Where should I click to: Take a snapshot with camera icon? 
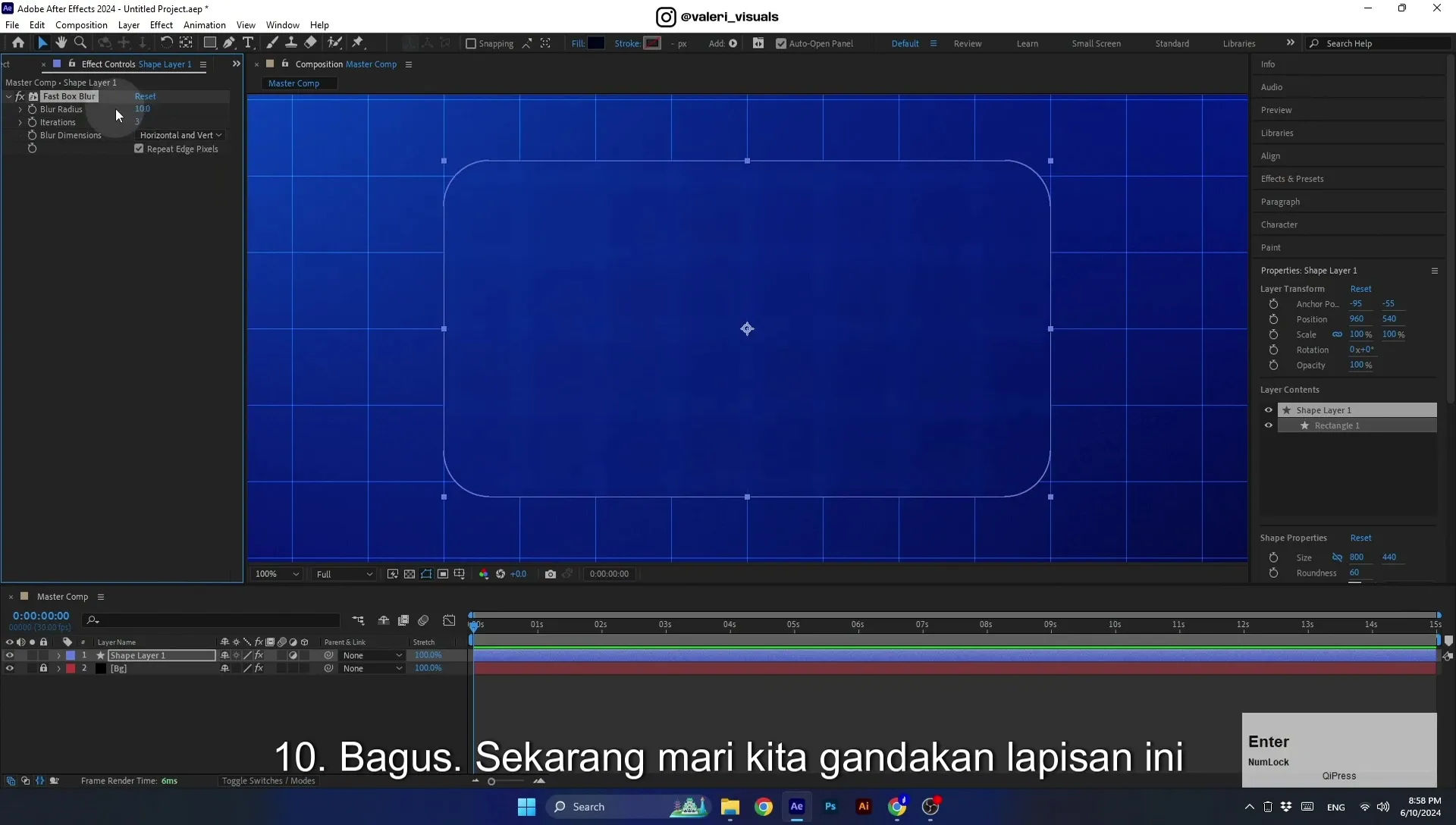[x=551, y=574]
